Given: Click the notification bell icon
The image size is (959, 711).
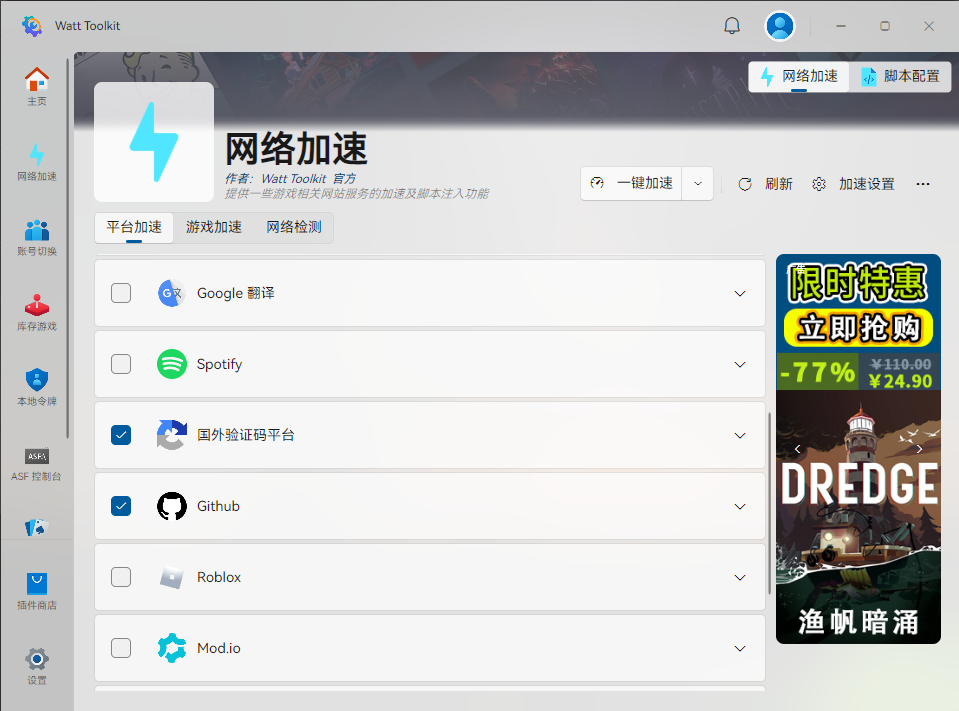Looking at the screenshot, I should click(732, 26).
